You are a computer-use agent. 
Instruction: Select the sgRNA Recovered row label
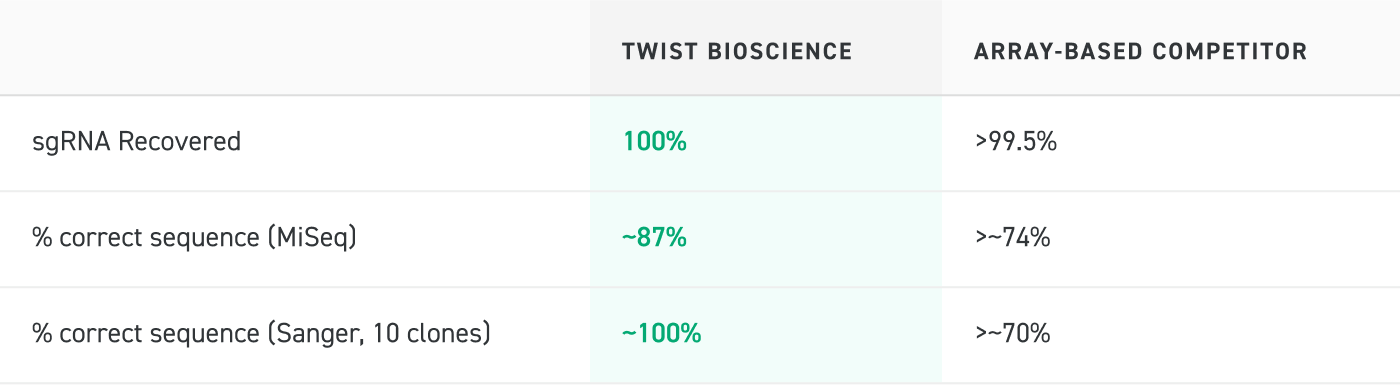136,142
